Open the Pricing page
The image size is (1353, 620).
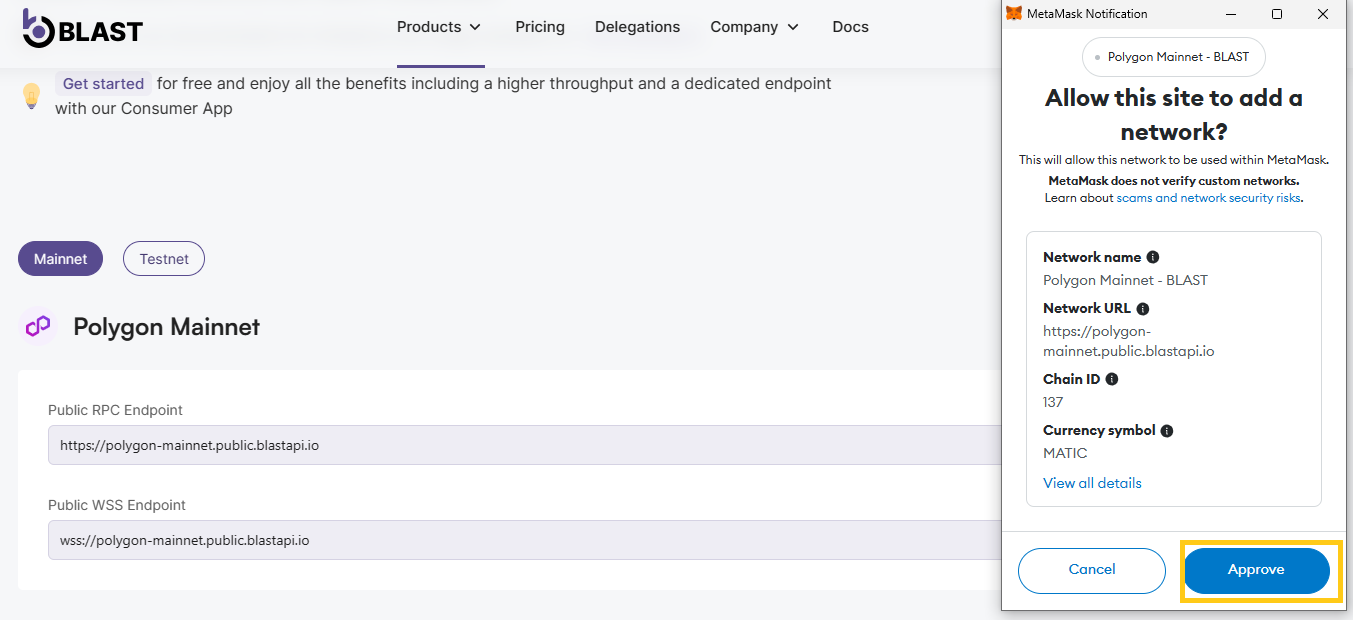pyautogui.click(x=540, y=27)
